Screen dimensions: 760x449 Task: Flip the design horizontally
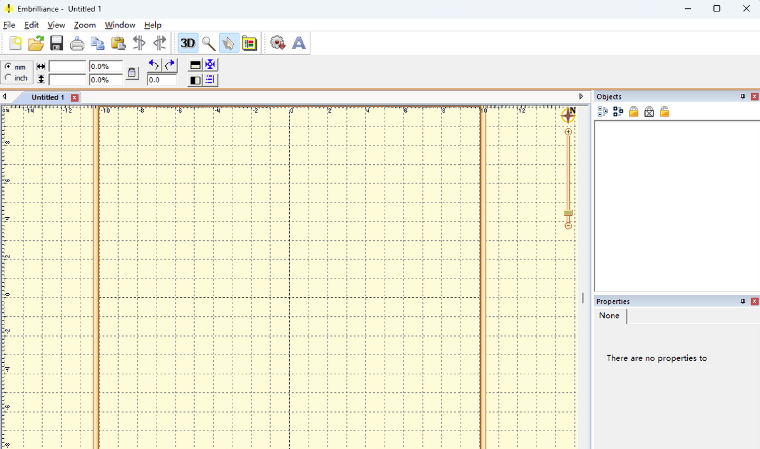195,80
